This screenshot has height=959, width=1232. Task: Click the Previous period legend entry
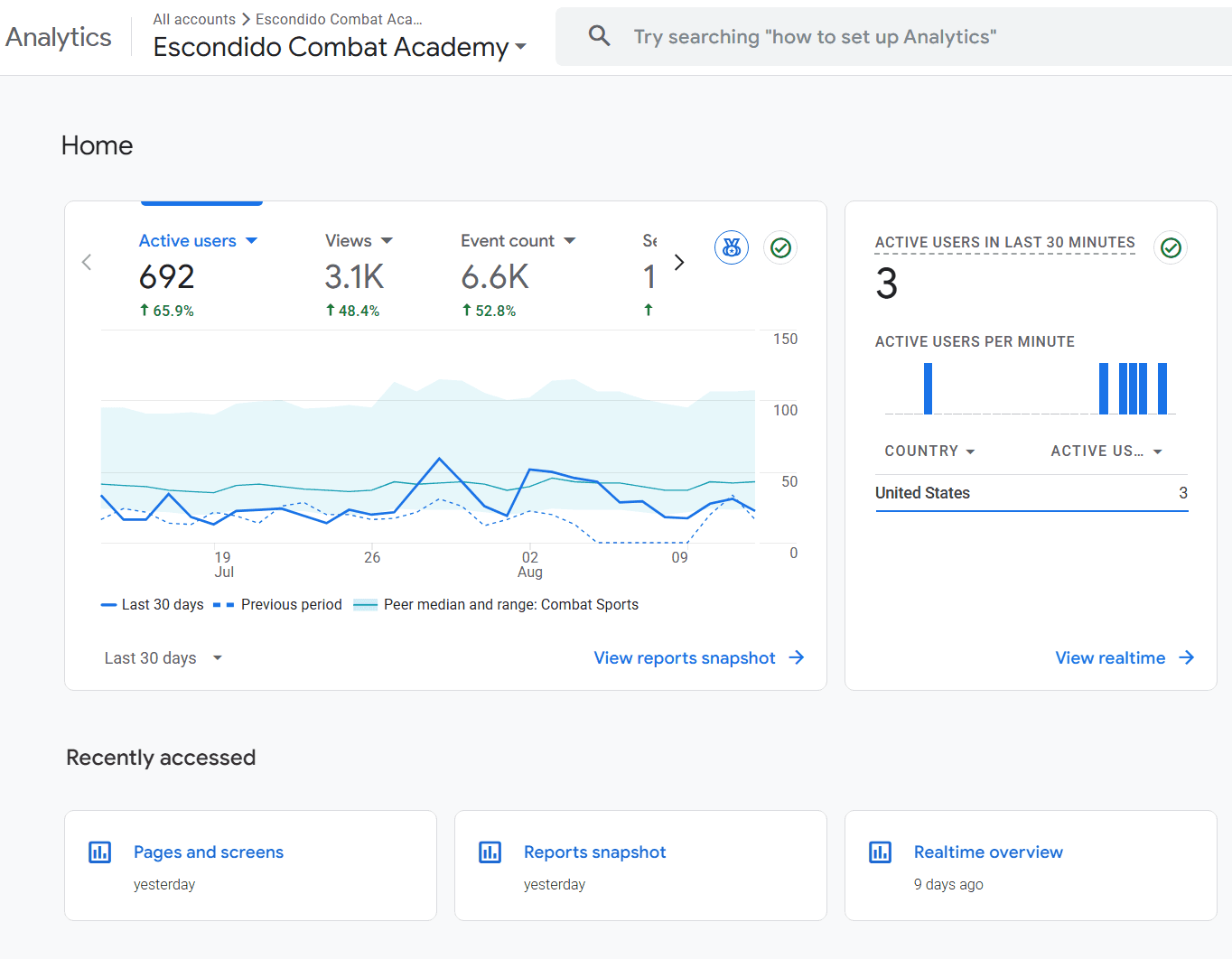click(277, 604)
